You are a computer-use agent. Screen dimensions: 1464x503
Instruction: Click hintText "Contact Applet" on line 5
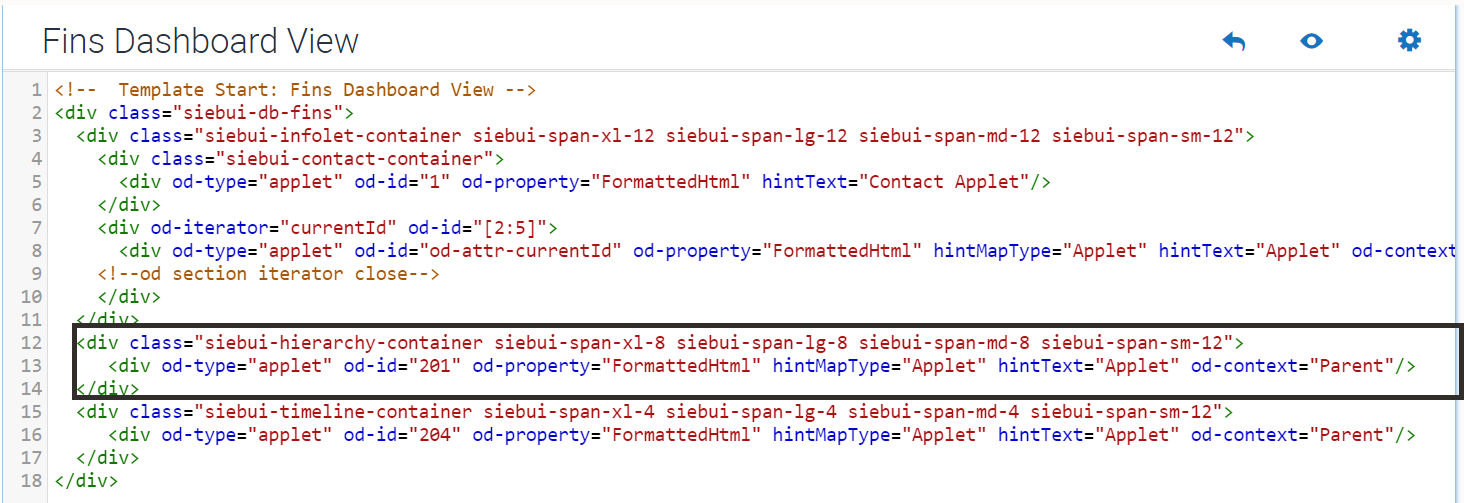944,181
